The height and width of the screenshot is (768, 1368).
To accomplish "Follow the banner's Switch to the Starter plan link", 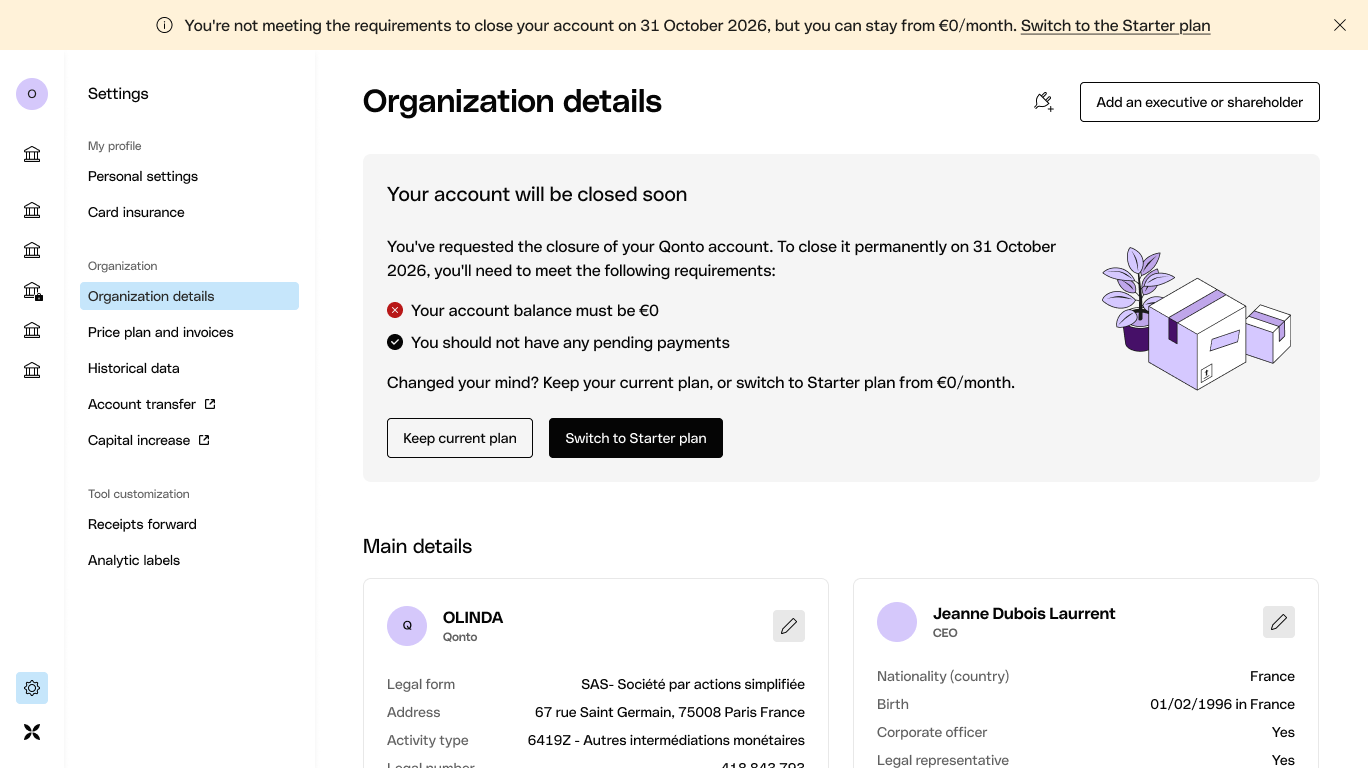I will (x=1115, y=26).
